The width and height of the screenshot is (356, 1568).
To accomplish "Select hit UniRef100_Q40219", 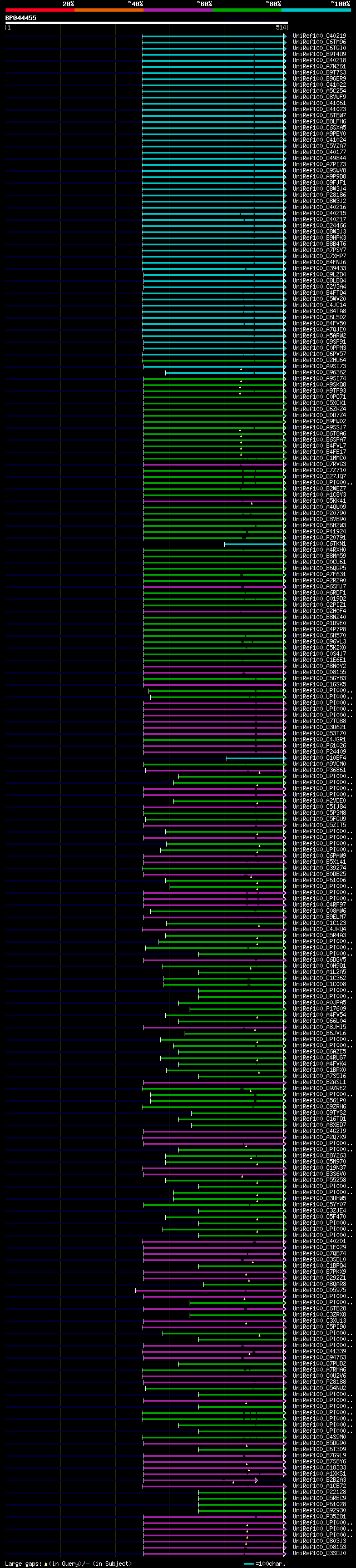I will point(319,36).
